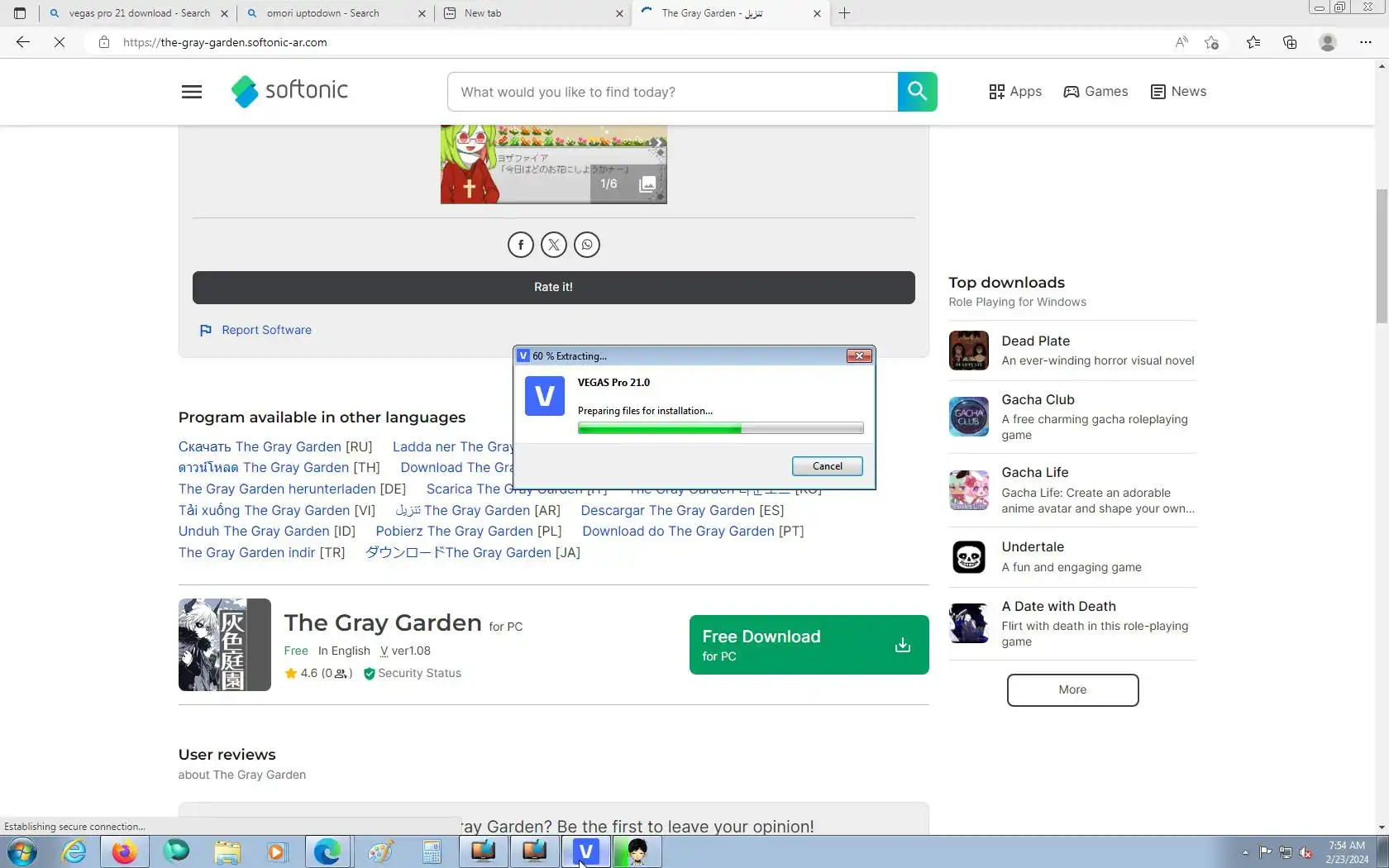Open Calculator from taskbar
Image resolution: width=1389 pixels, height=868 pixels.
[432, 851]
